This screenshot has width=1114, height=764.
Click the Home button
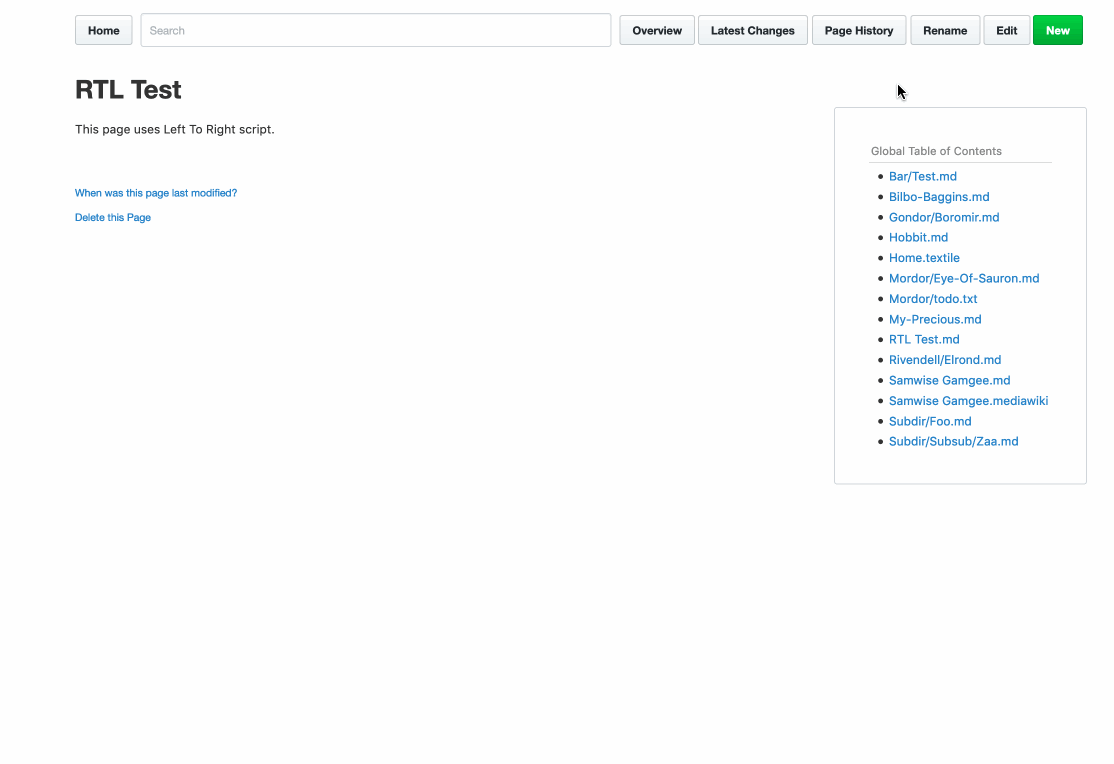click(x=103, y=30)
